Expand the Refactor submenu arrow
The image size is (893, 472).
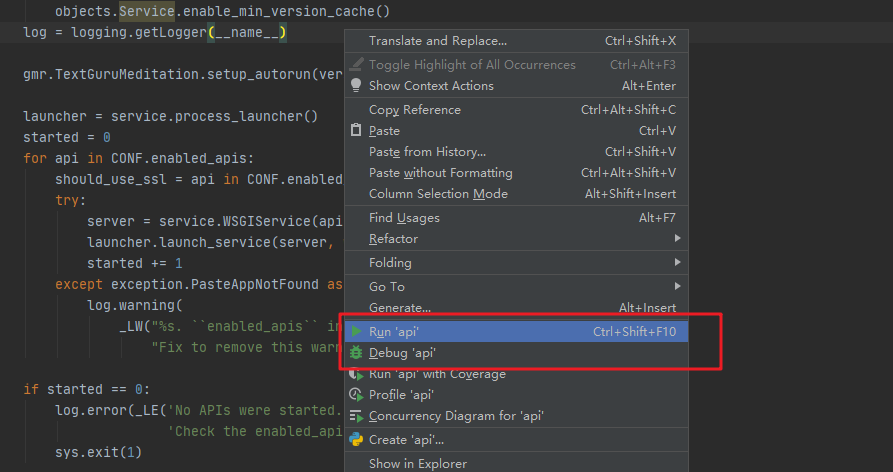pos(678,239)
